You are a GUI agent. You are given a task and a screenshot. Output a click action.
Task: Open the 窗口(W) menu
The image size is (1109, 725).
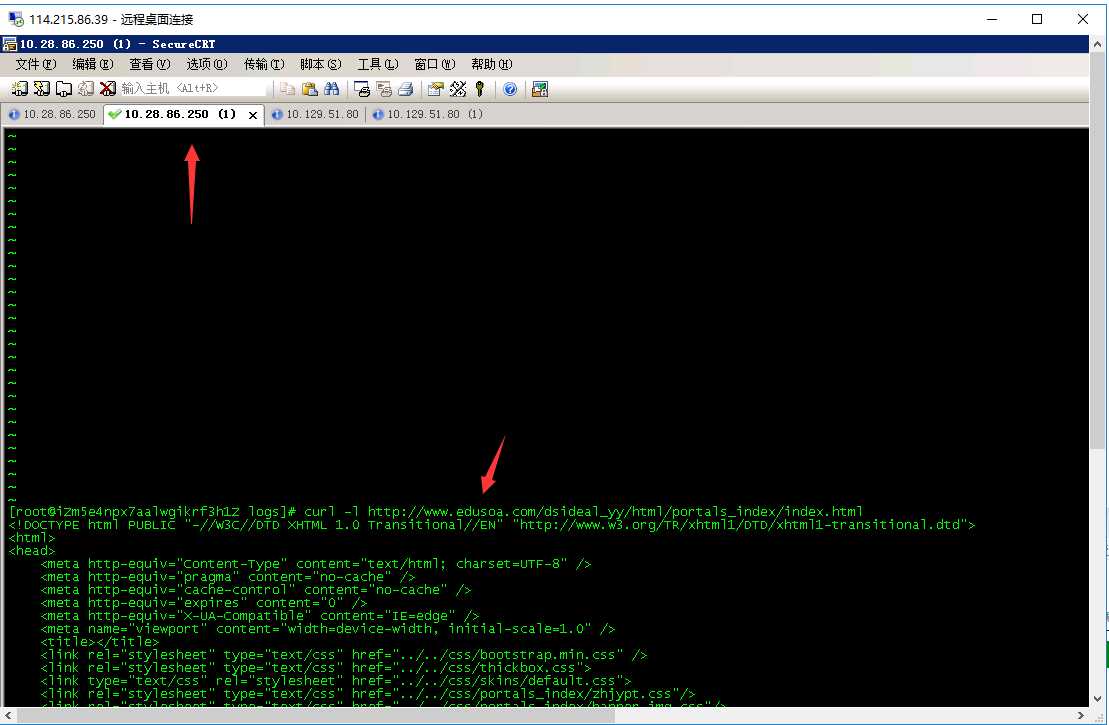tap(434, 64)
